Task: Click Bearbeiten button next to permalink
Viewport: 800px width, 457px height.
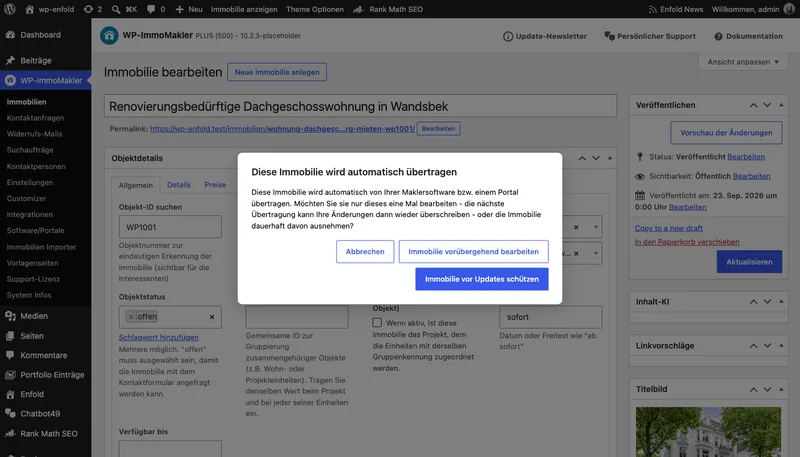Action: pyautogui.click(x=438, y=129)
